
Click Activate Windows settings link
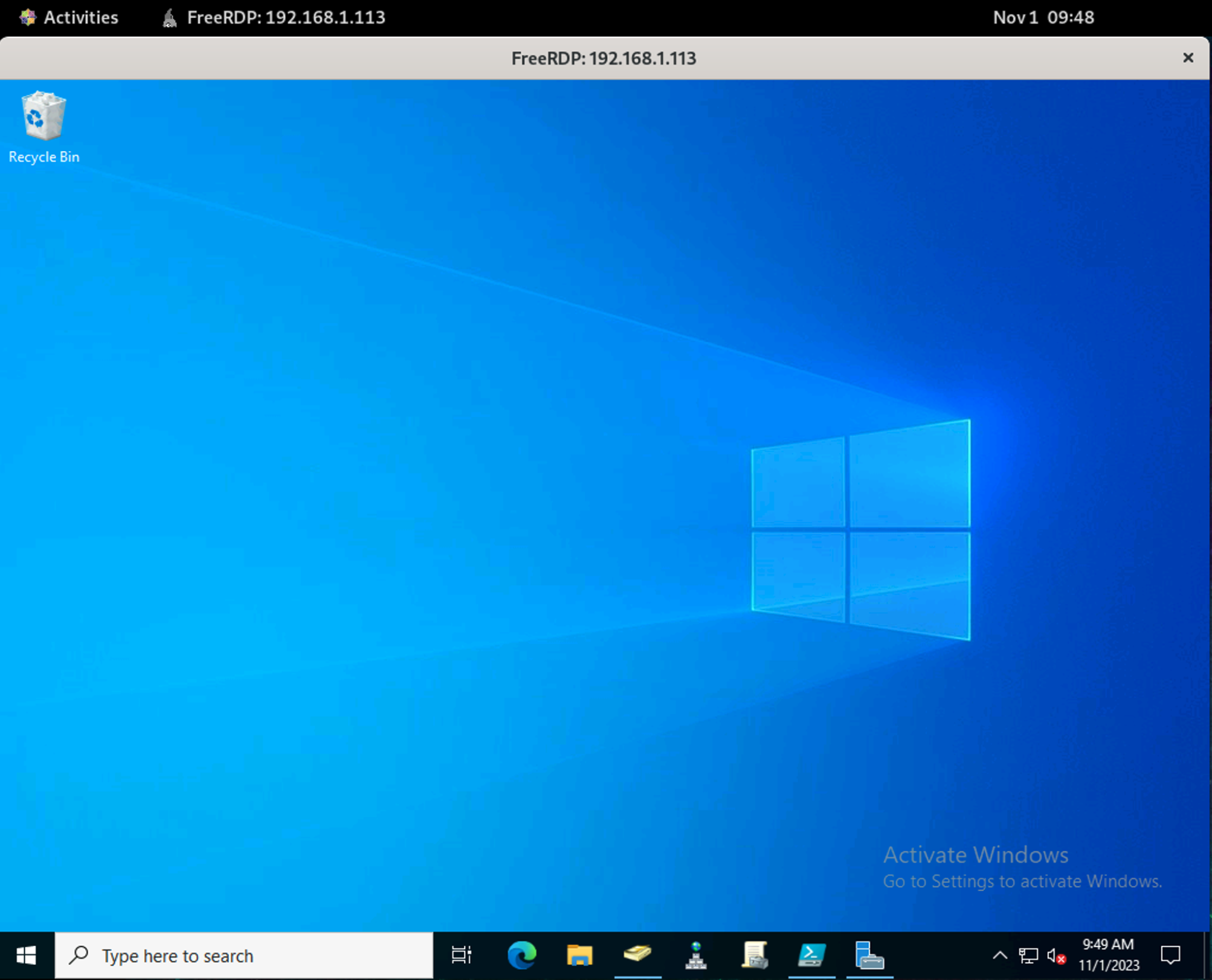[1020, 882]
